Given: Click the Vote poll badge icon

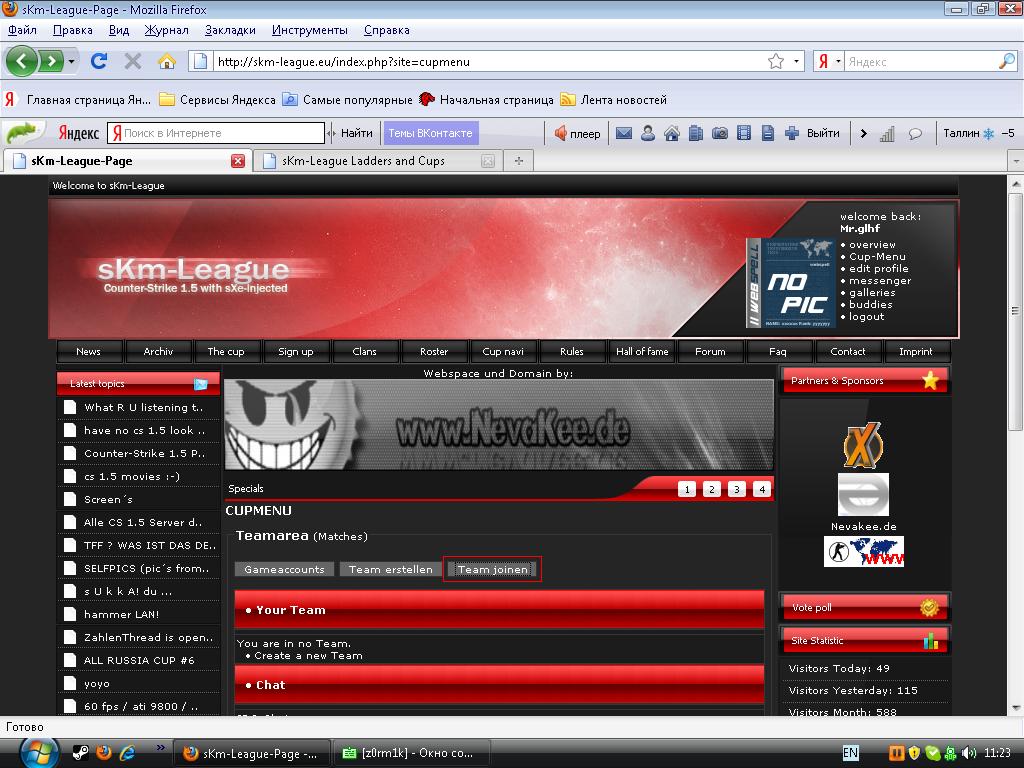Looking at the screenshot, I should [929, 607].
